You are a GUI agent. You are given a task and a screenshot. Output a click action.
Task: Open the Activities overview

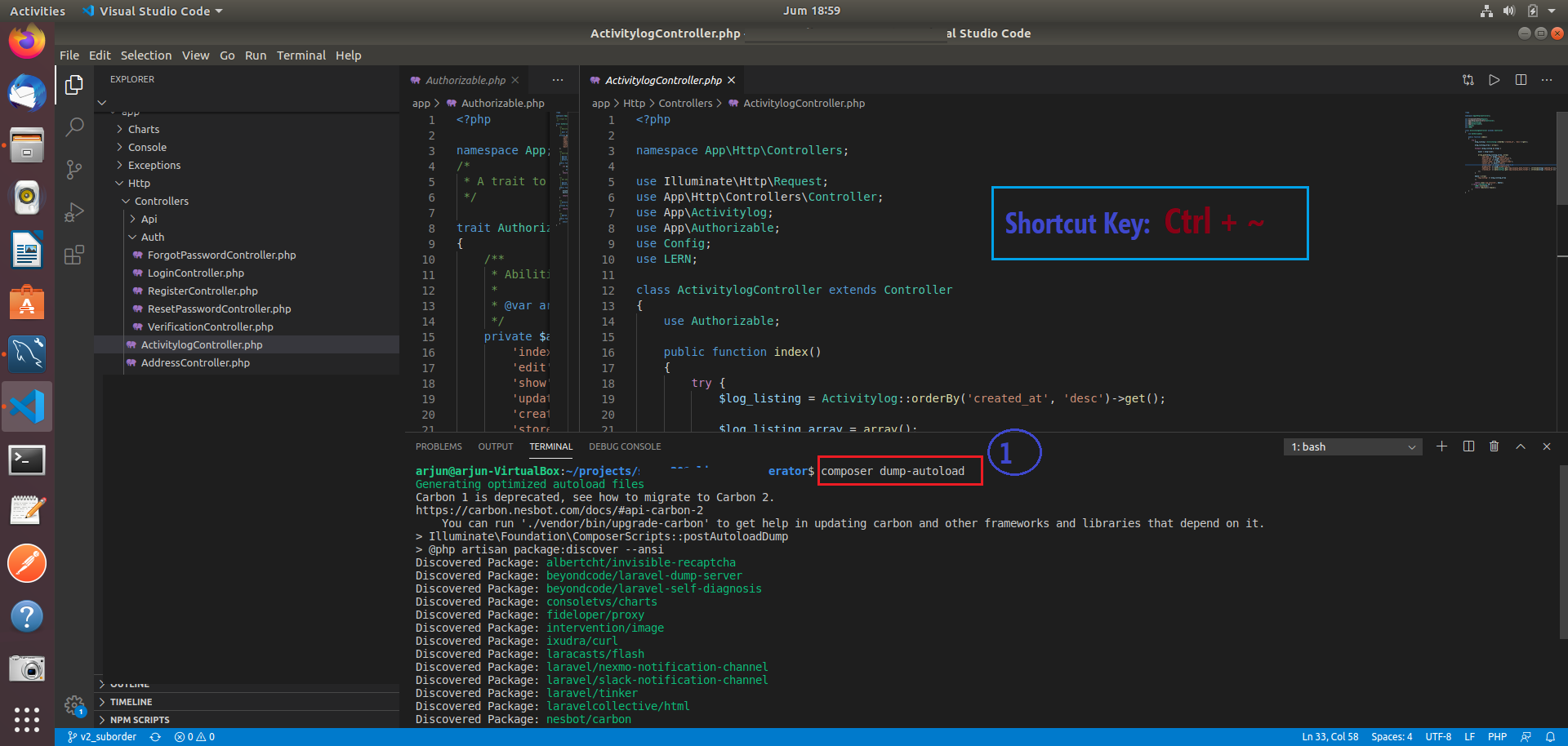pyautogui.click(x=38, y=11)
